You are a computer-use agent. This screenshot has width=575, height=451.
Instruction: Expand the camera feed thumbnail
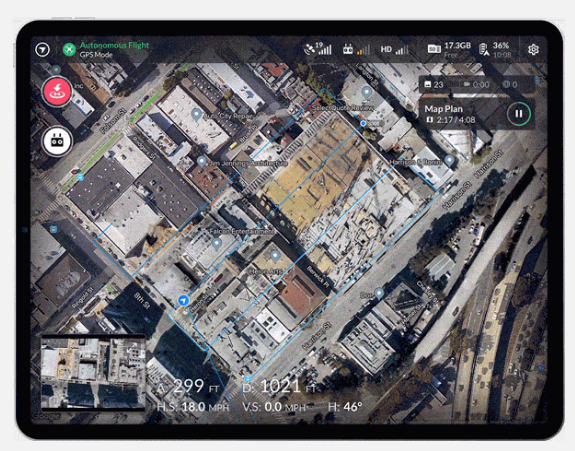(x=93, y=372)
